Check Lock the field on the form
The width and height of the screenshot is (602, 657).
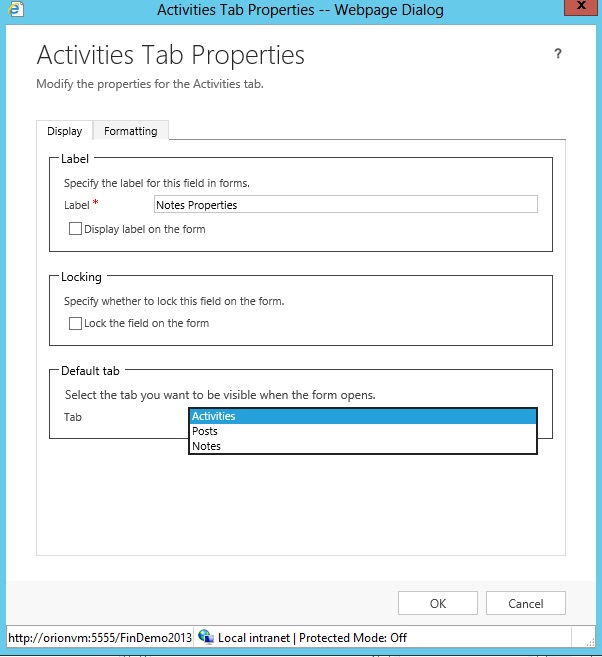point(75,323)
